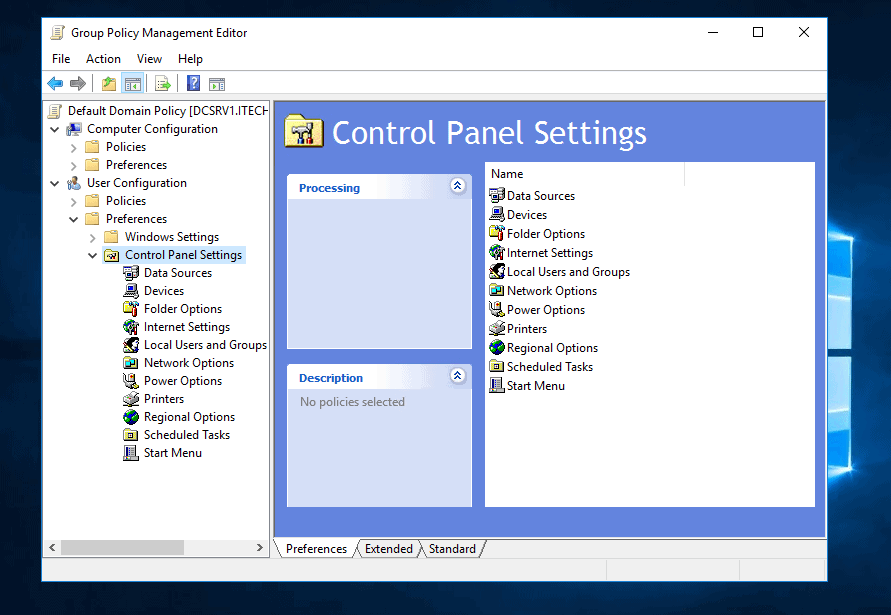Open the View menu
The image size is (891, 615).
click(149, 59)
